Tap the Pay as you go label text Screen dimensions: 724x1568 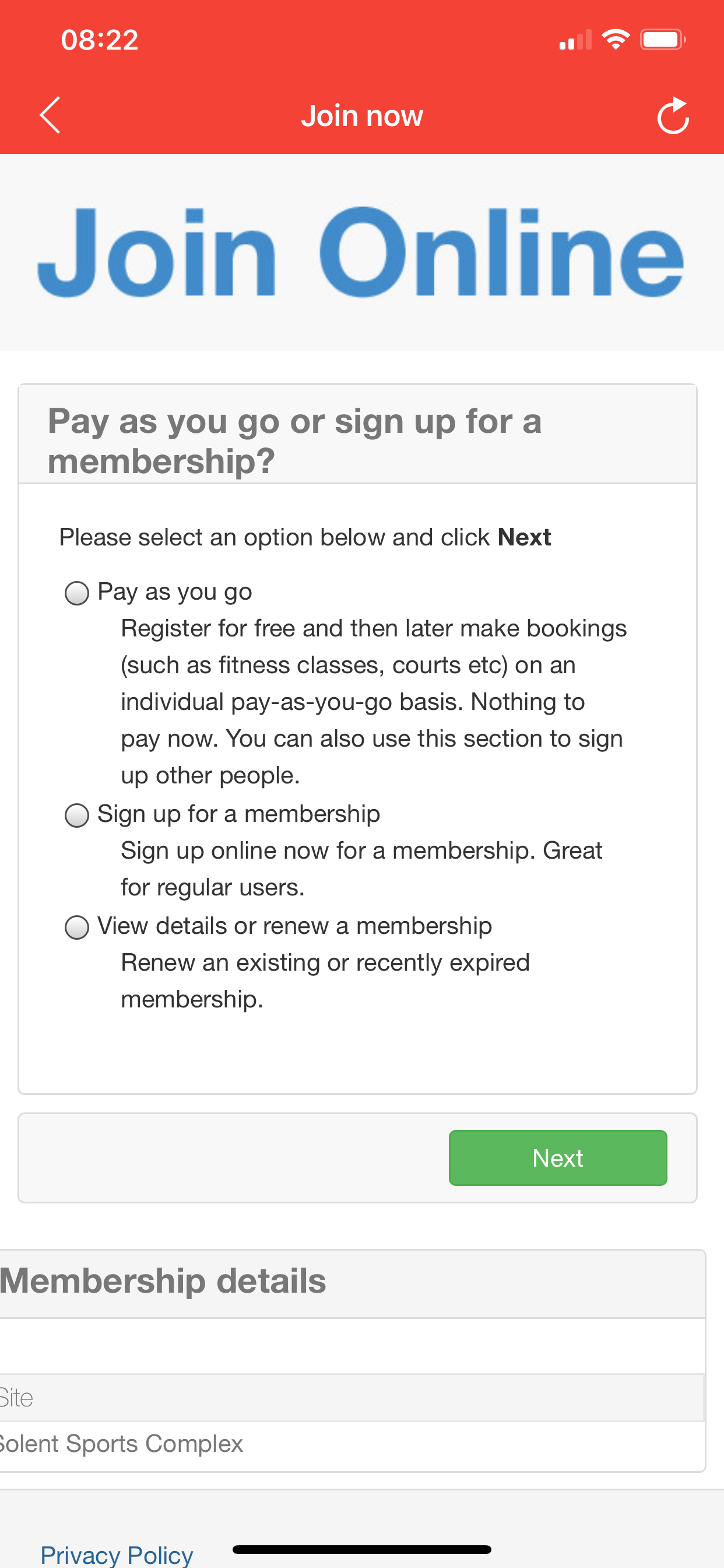pos(175,591)
